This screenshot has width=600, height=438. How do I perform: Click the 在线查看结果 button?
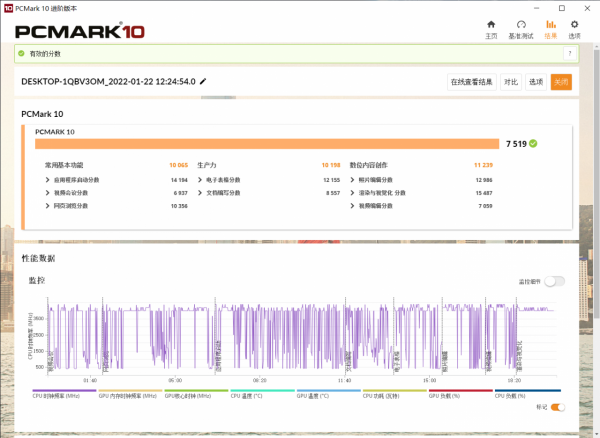coord(471,82)
